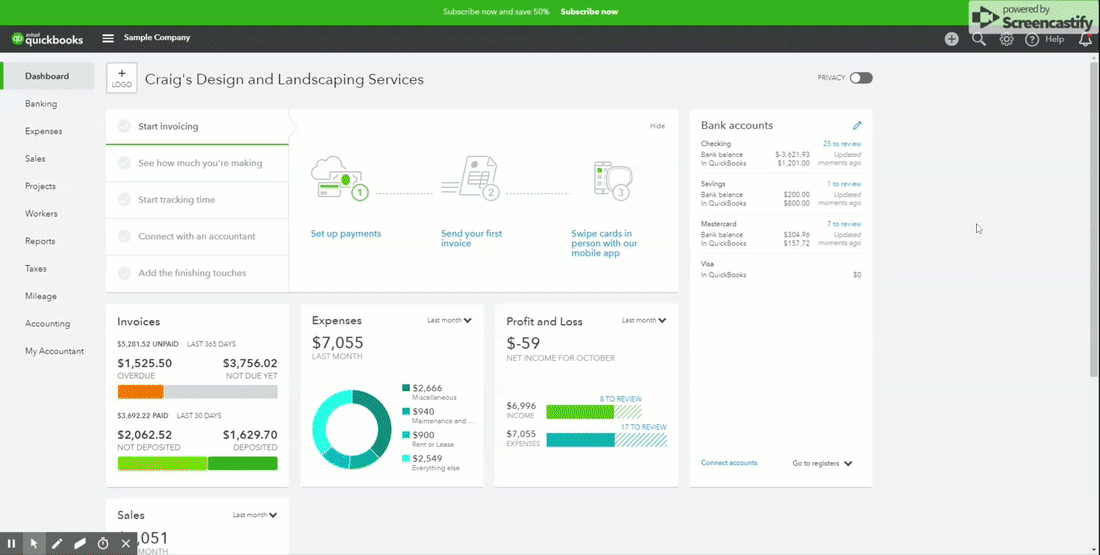Select the Screencastify pen drawing tool
Image resolution: width=1100 pixels, height=555 pixels.
coord(57,544)
